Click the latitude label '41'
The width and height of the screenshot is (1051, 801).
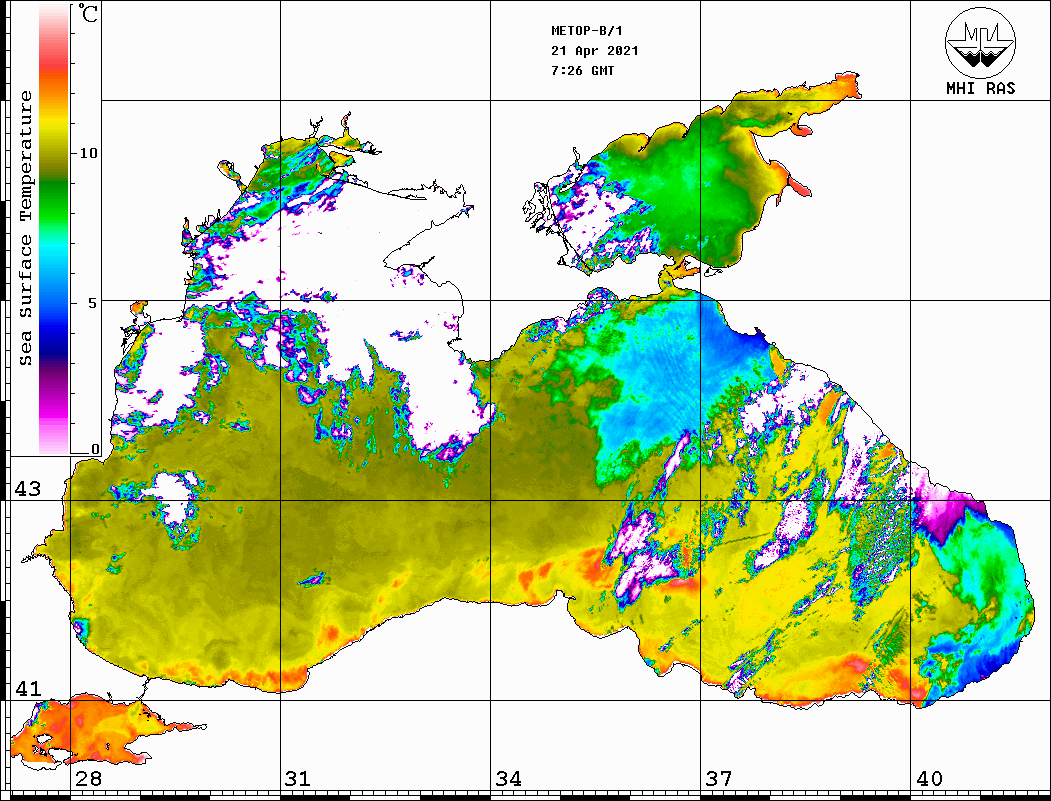pos(27,688)
